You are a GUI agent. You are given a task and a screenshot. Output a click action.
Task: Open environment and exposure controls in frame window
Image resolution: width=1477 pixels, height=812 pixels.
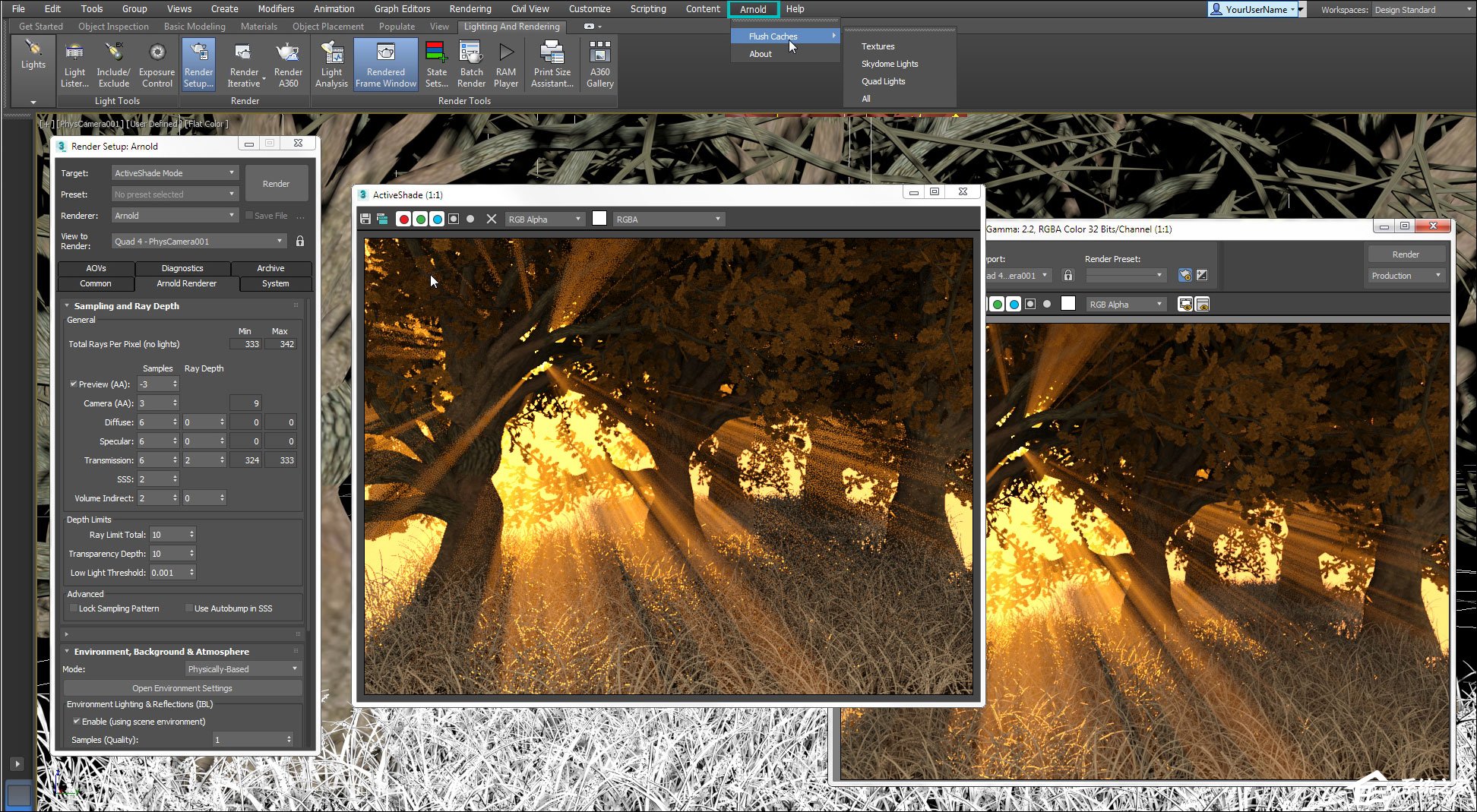1202,275
